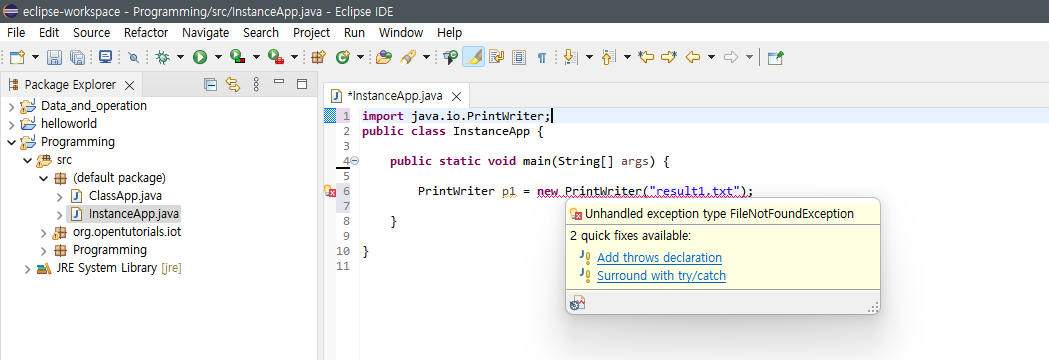
Task: Open the External Tools dropdown arrow
Action: coord(294,58)
